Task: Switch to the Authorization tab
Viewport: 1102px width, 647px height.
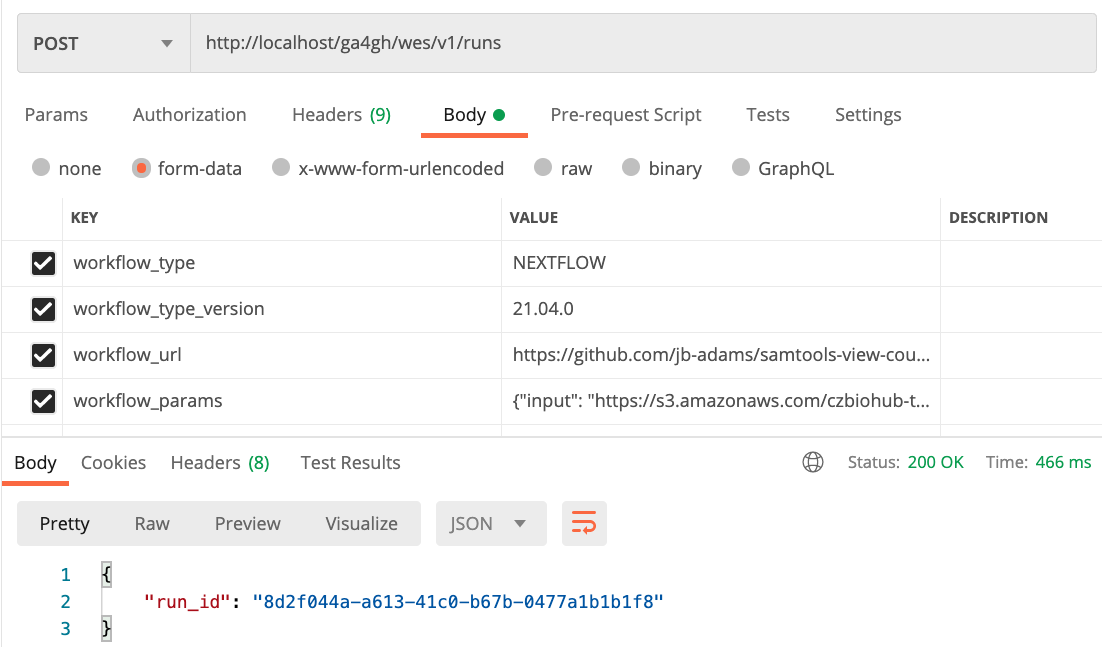Action: 189,115
